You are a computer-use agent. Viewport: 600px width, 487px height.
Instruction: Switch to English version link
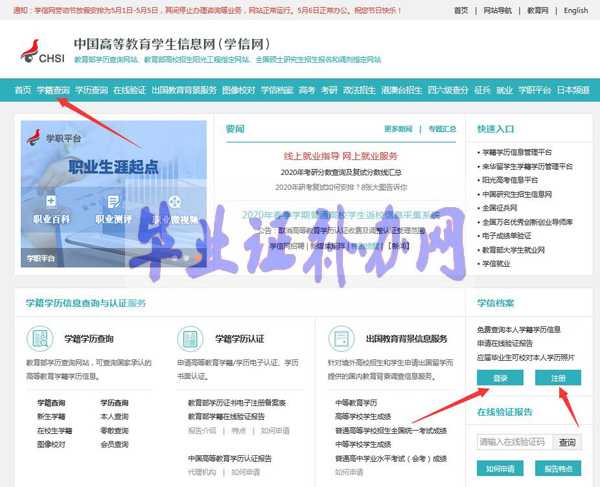576,10
